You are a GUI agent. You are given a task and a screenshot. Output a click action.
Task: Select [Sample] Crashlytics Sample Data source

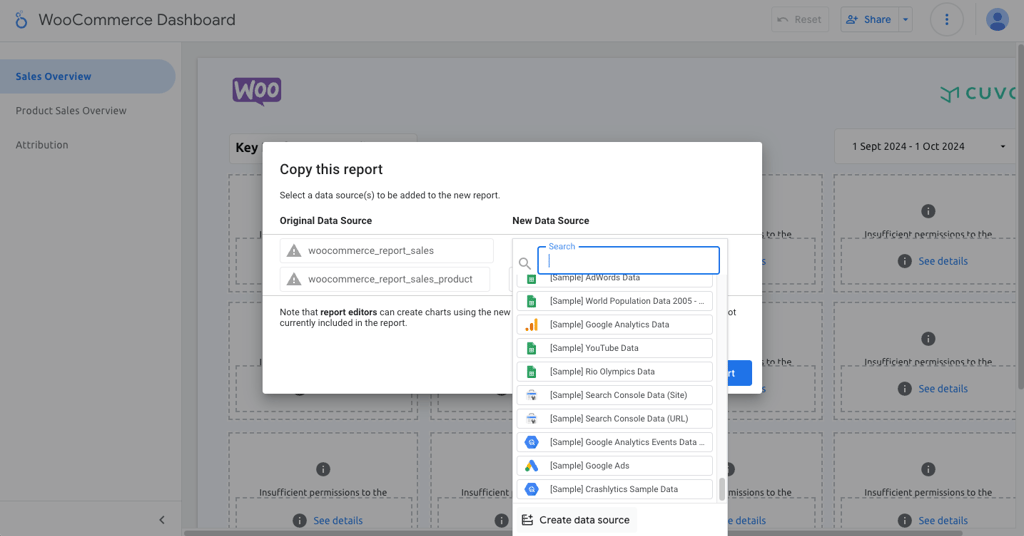[x=615, y=489]
